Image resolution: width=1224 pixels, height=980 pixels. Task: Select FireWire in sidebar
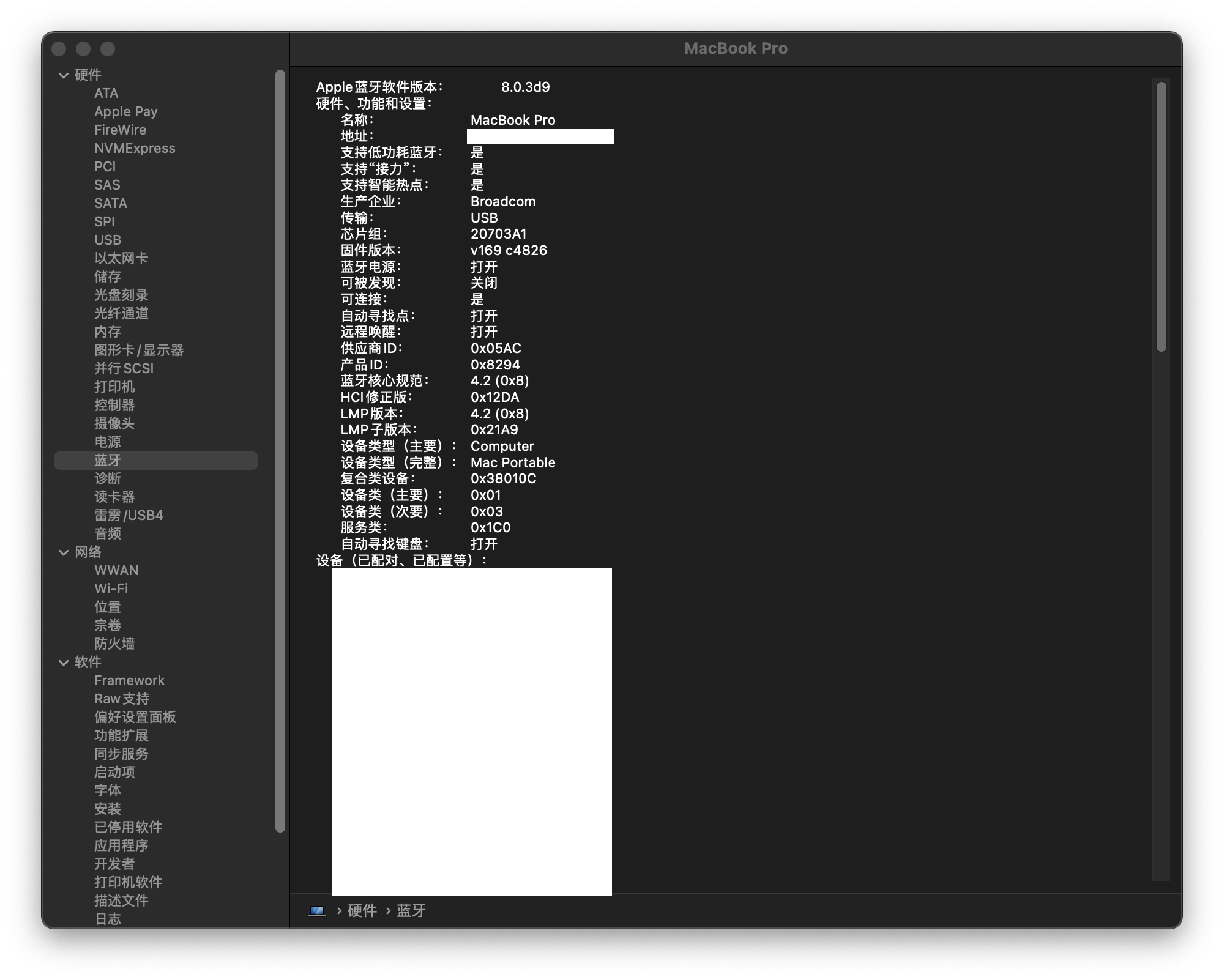121,130
